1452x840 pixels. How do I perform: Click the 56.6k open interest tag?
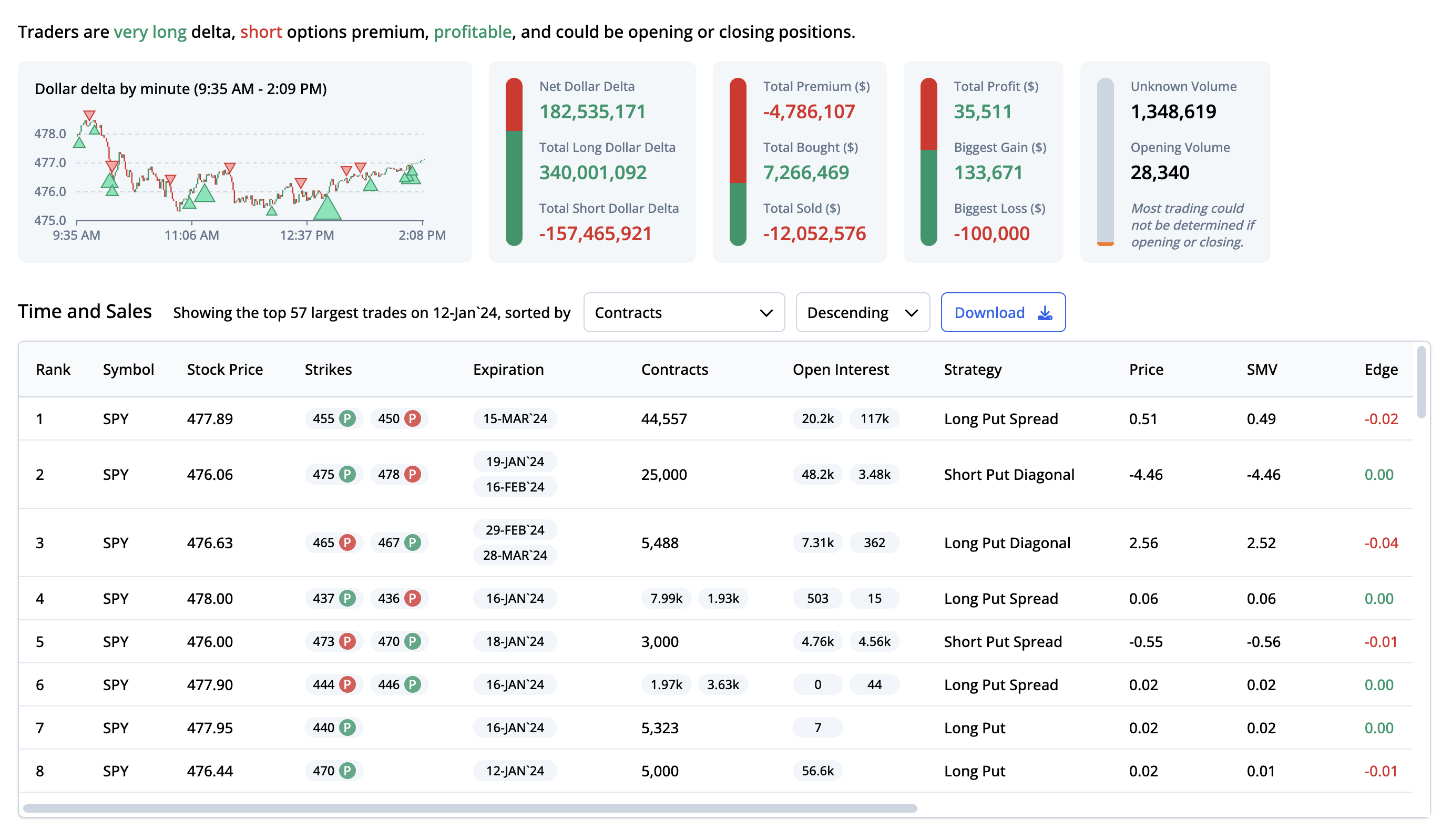817,770
